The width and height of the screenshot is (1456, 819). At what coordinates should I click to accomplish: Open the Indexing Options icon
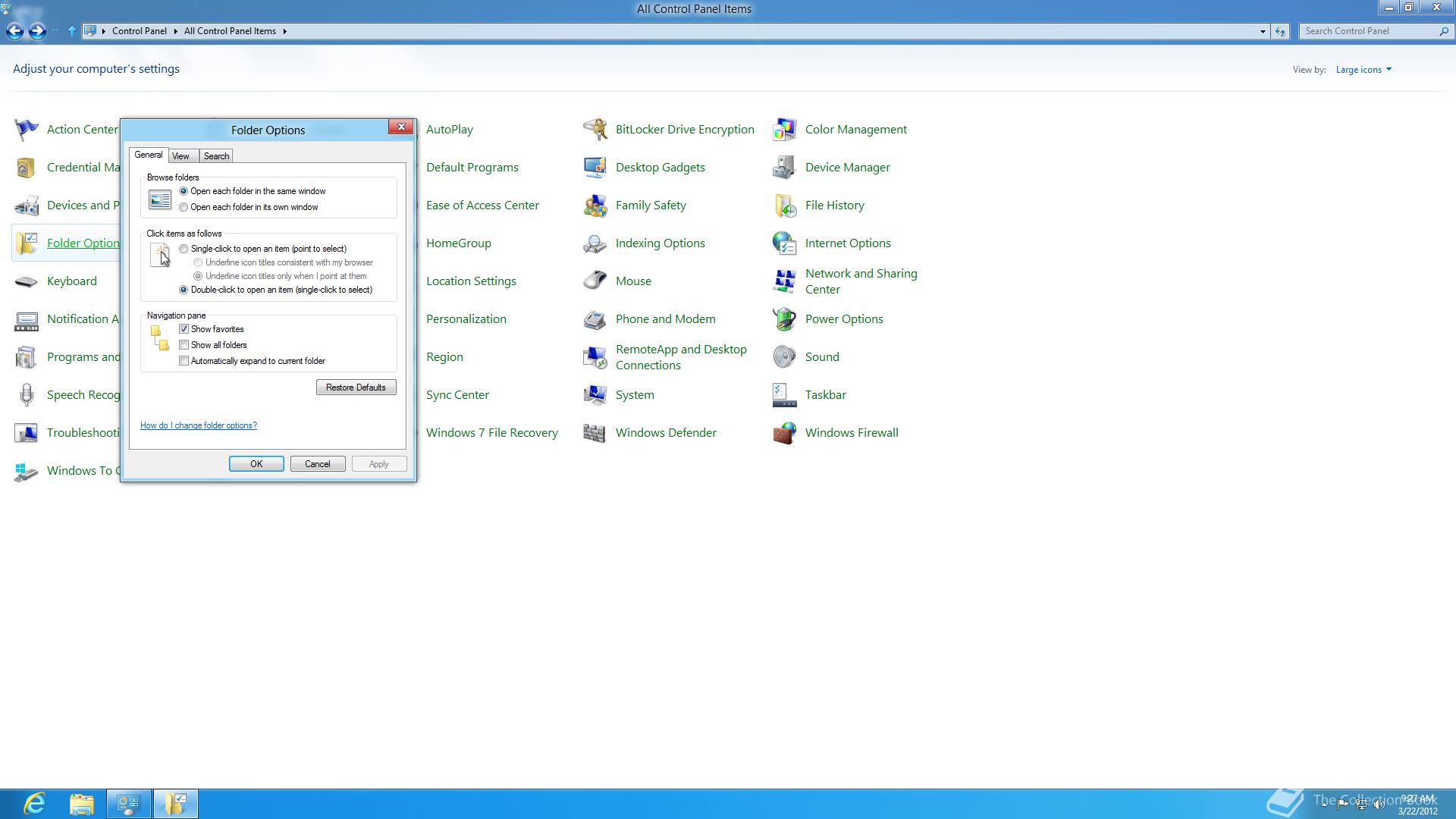[x=595, y=243]
